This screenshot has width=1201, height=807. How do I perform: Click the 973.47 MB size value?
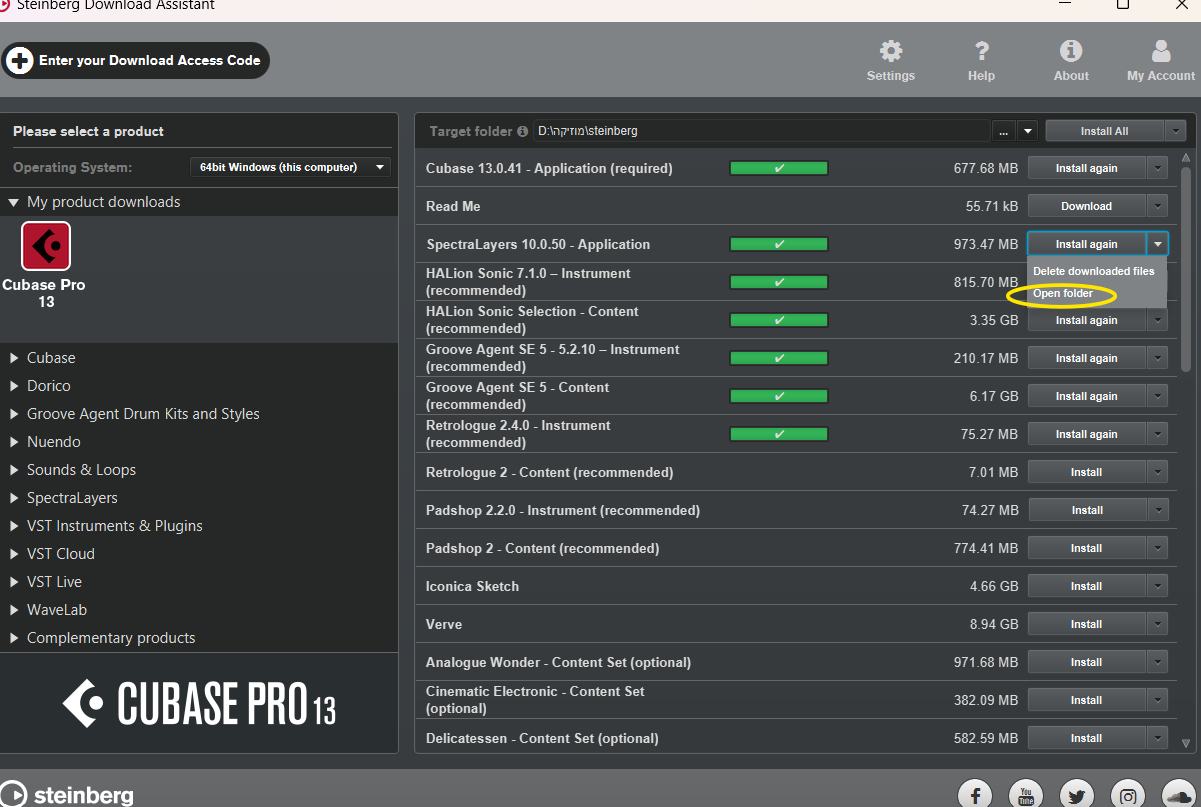[x=986, y=244]
